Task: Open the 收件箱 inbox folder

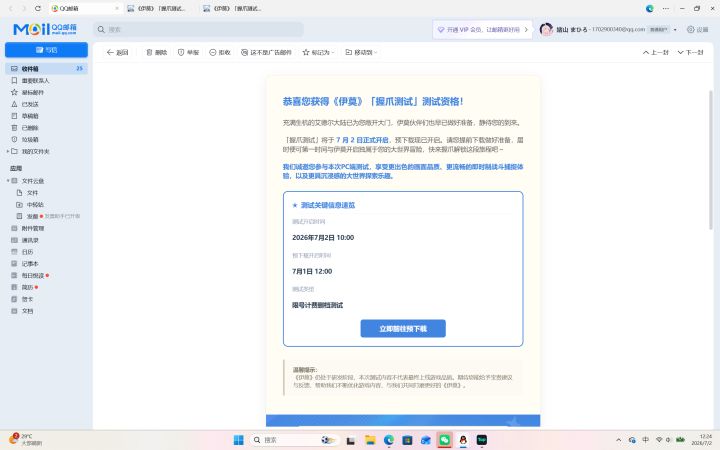Action: click(46, 68)
